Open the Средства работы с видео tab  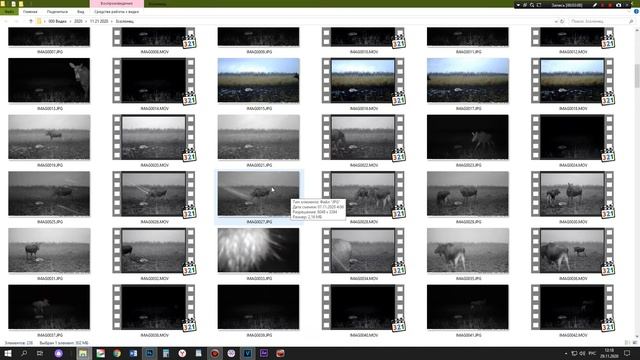(117, 12)
